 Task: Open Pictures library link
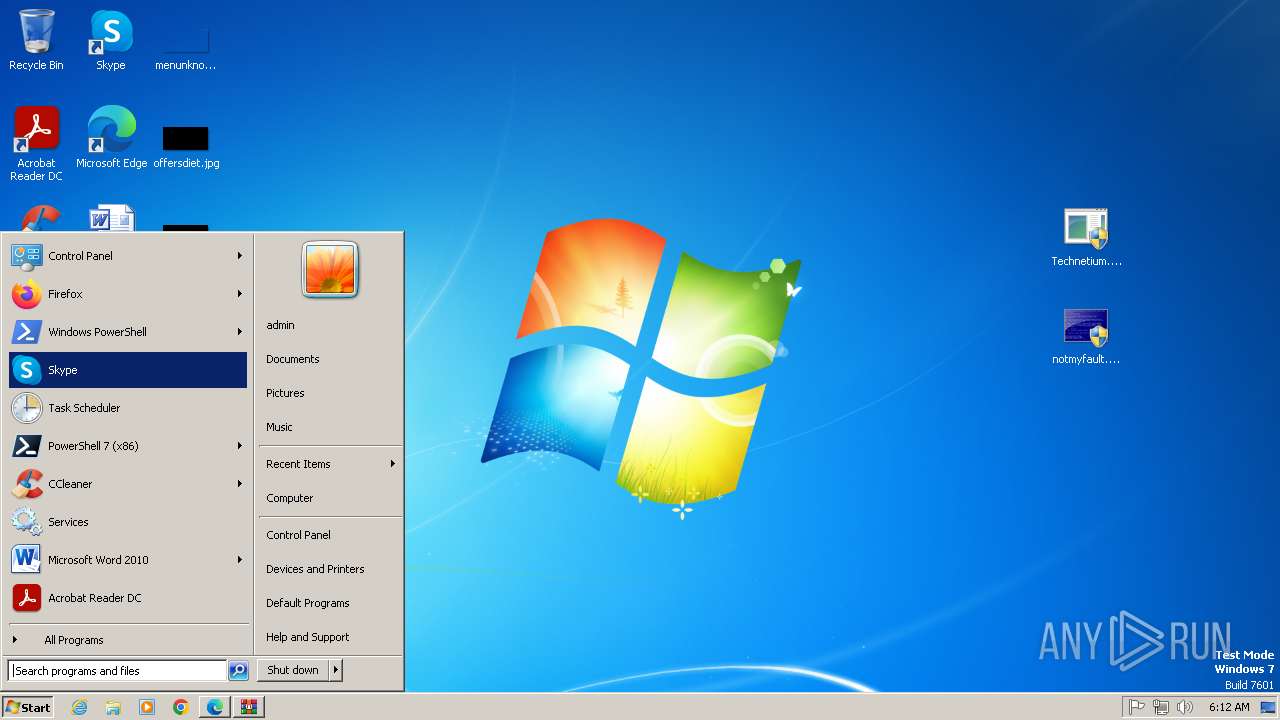point(330,393)
